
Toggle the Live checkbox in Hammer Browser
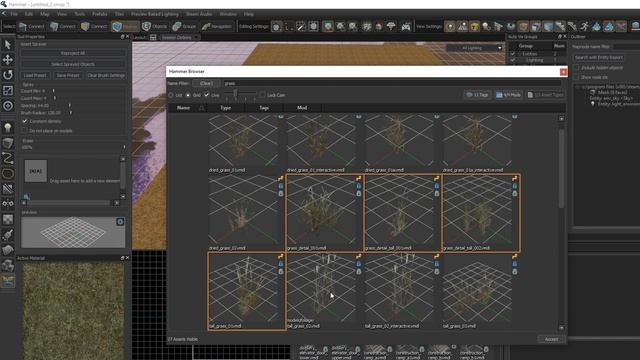207,95
